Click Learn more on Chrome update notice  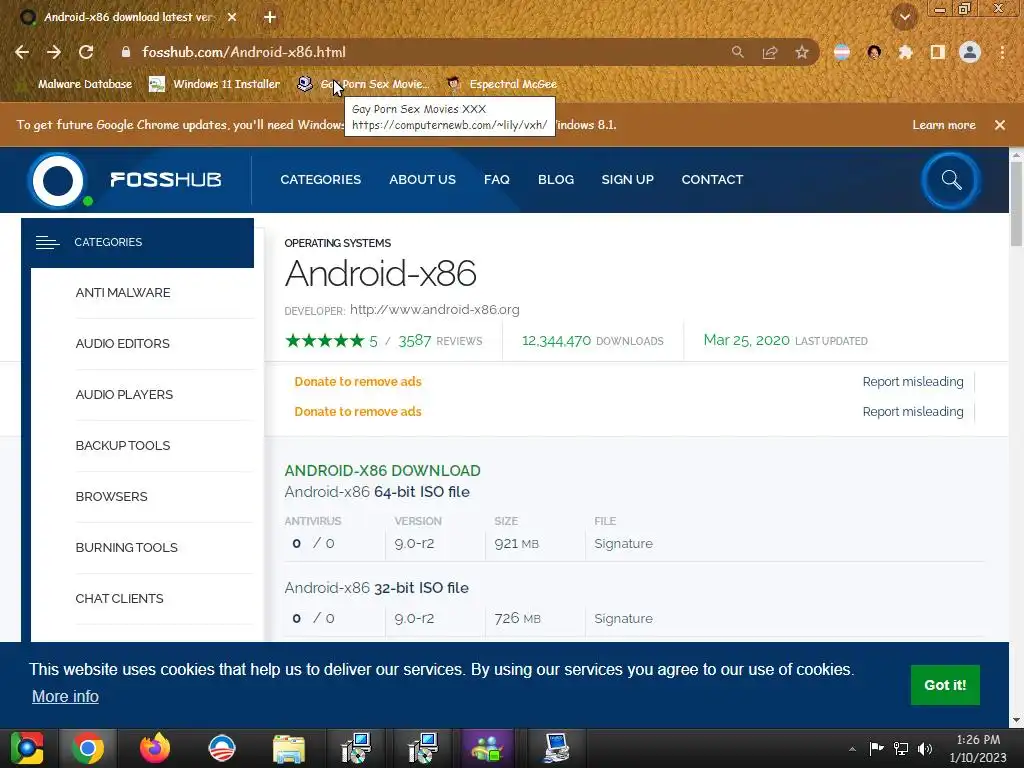[x=944, y=125]
